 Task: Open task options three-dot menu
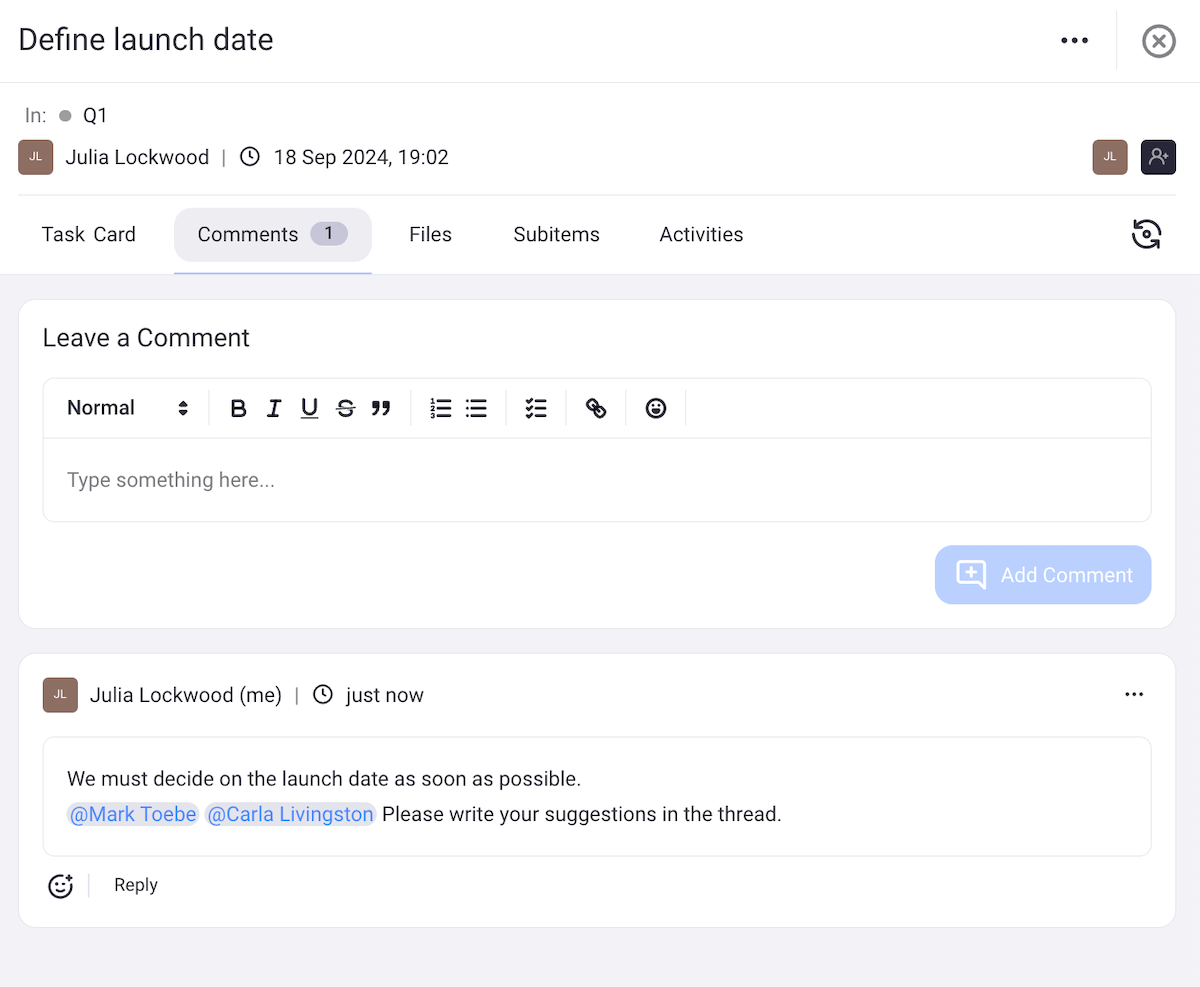tap(1074, 41)
